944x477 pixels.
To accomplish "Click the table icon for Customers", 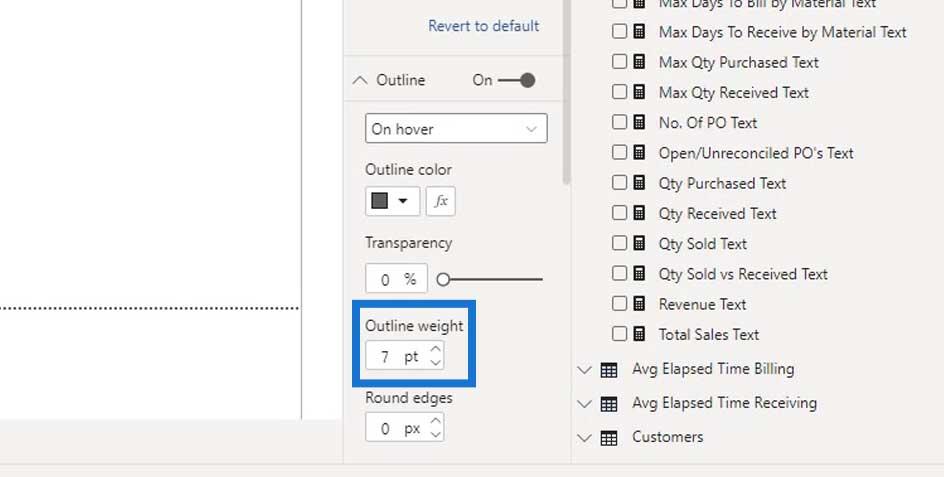I will 609,438.
